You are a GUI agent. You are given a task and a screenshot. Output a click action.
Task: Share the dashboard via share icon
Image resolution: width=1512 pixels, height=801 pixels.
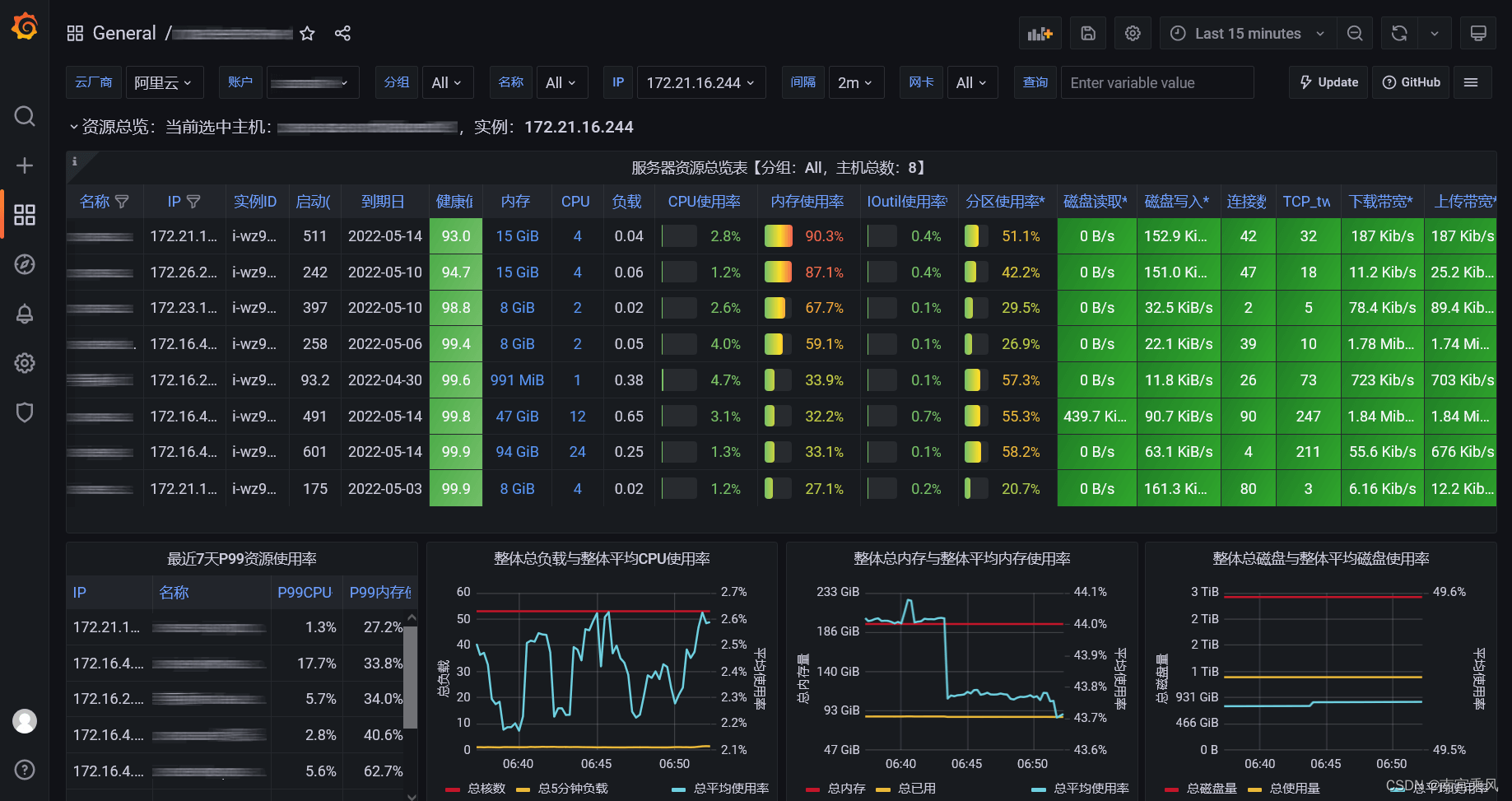pos(342,33)
